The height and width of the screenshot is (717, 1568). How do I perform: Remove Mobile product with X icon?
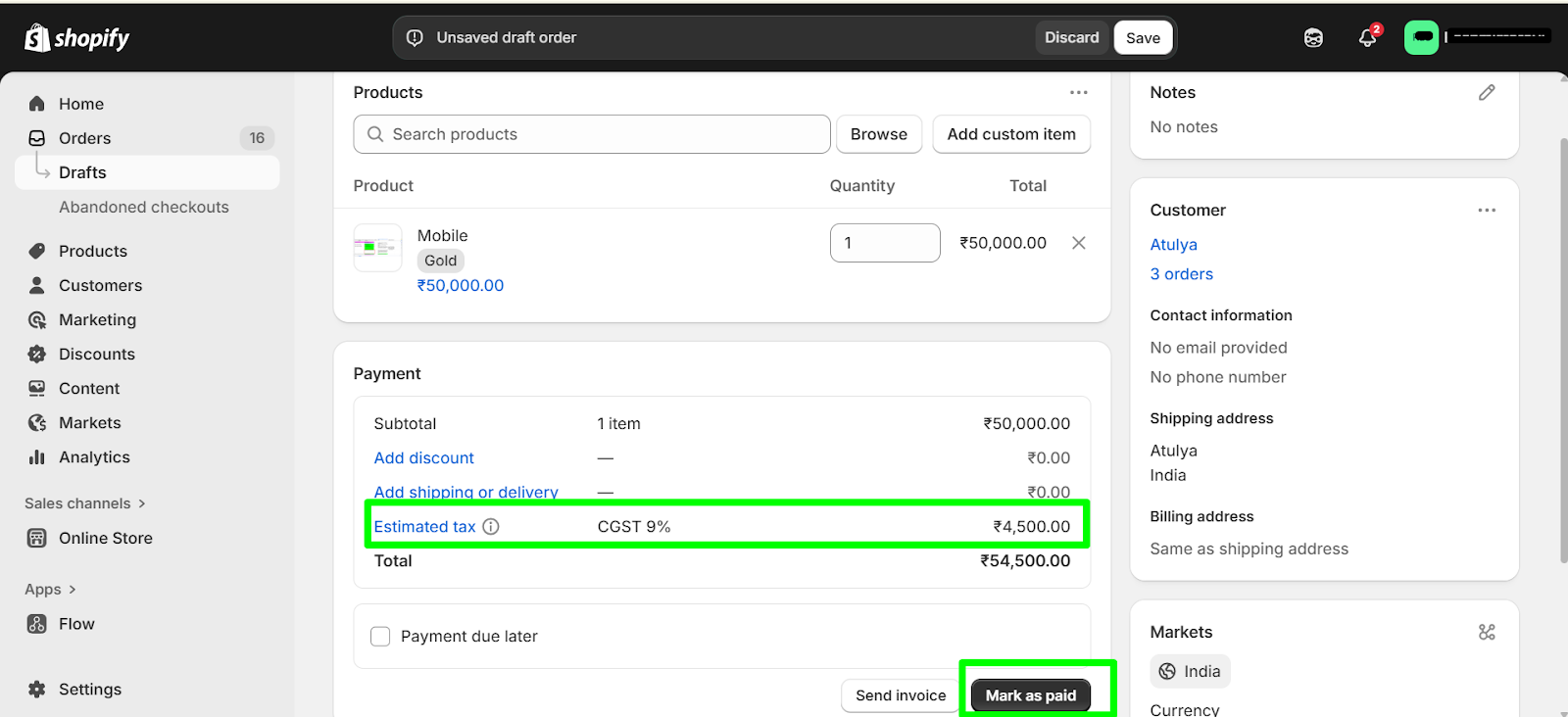[x=1078, y=243]
